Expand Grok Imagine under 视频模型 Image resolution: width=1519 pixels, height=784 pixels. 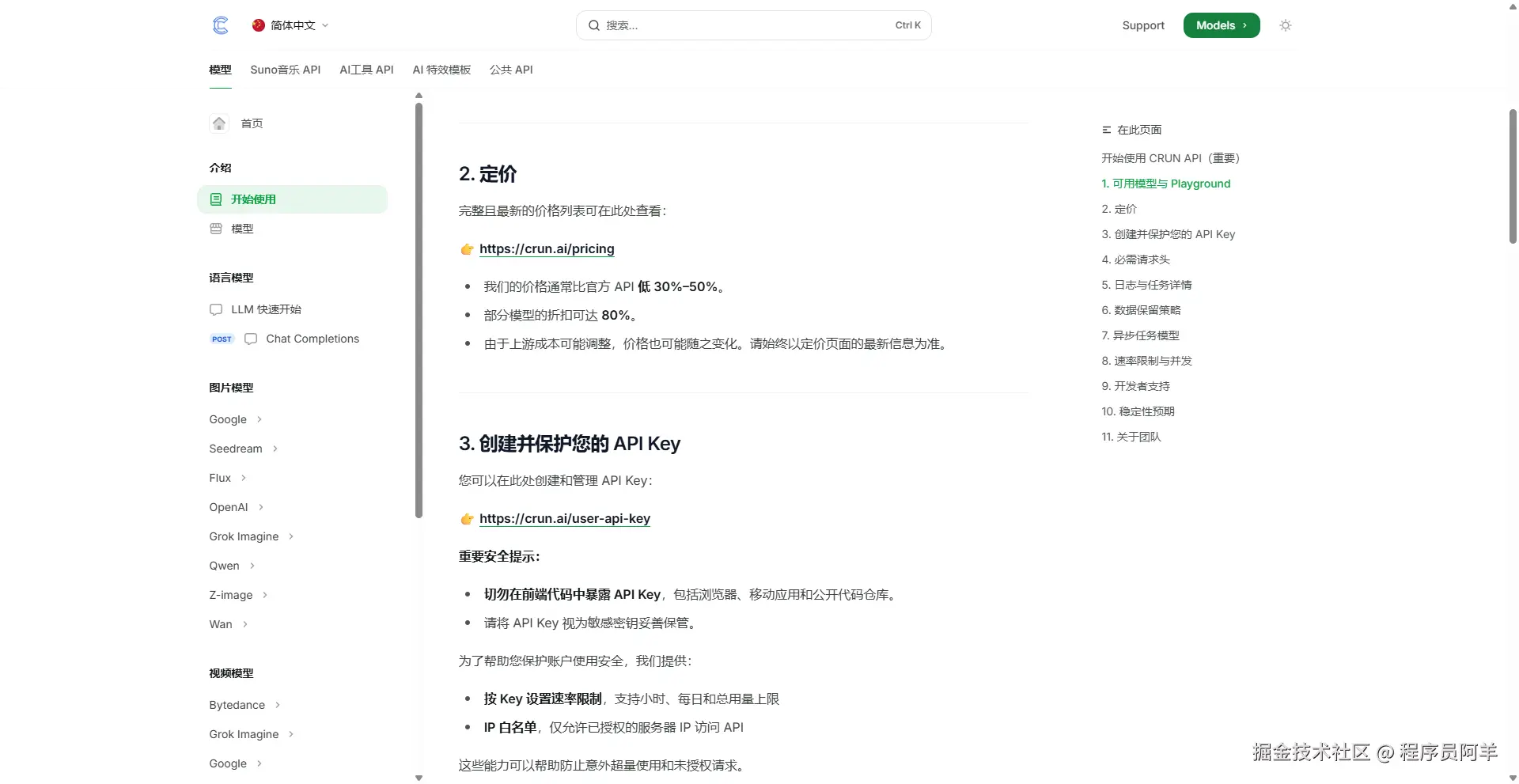click(x=252, y=734)
